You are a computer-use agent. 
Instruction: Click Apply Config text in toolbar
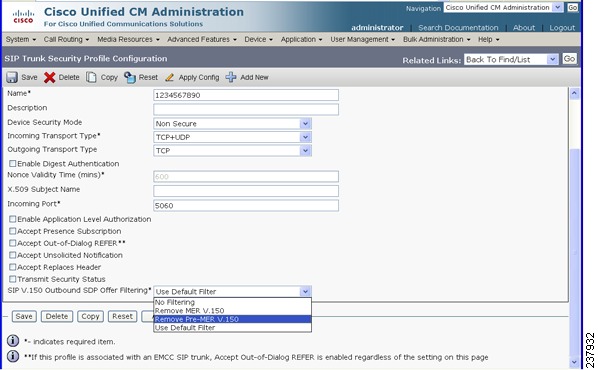[199, 77]
